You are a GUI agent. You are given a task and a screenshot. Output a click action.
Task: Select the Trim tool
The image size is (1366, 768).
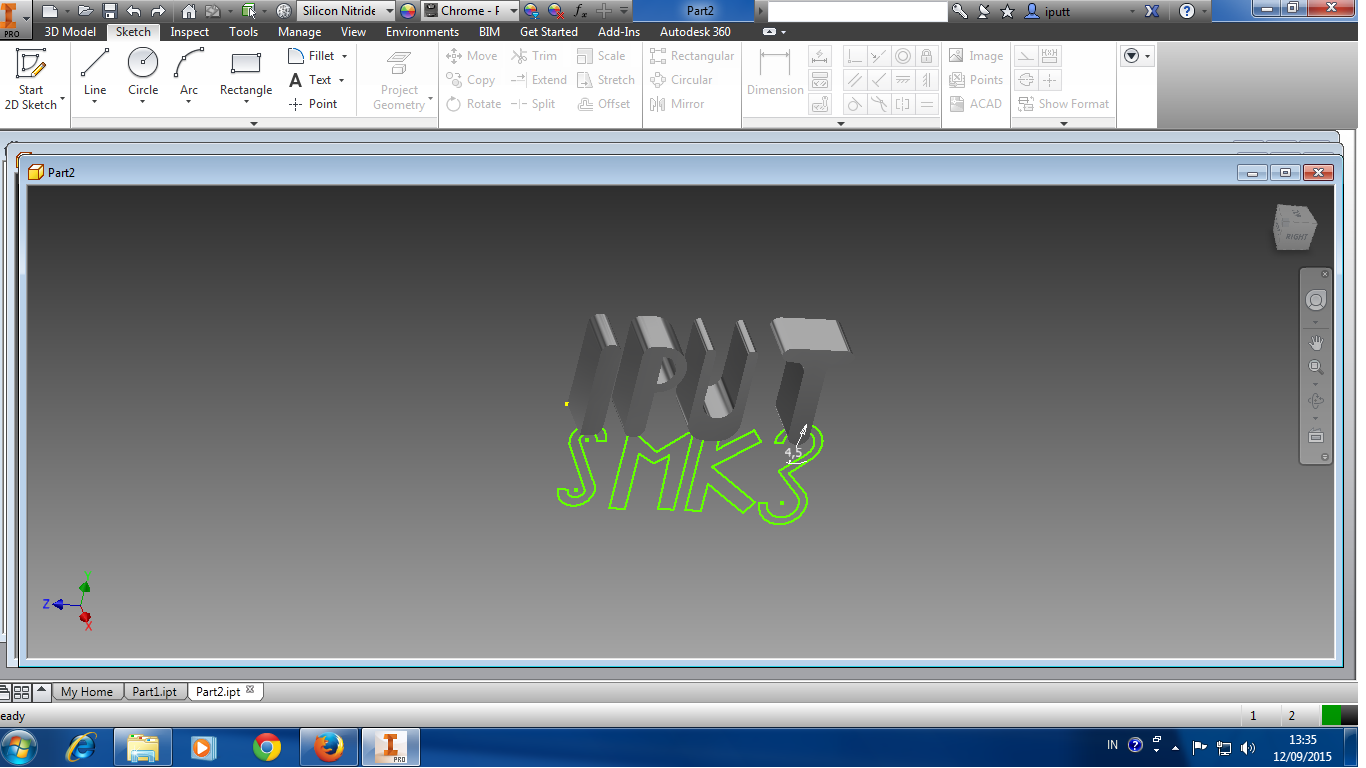[536, 56]
